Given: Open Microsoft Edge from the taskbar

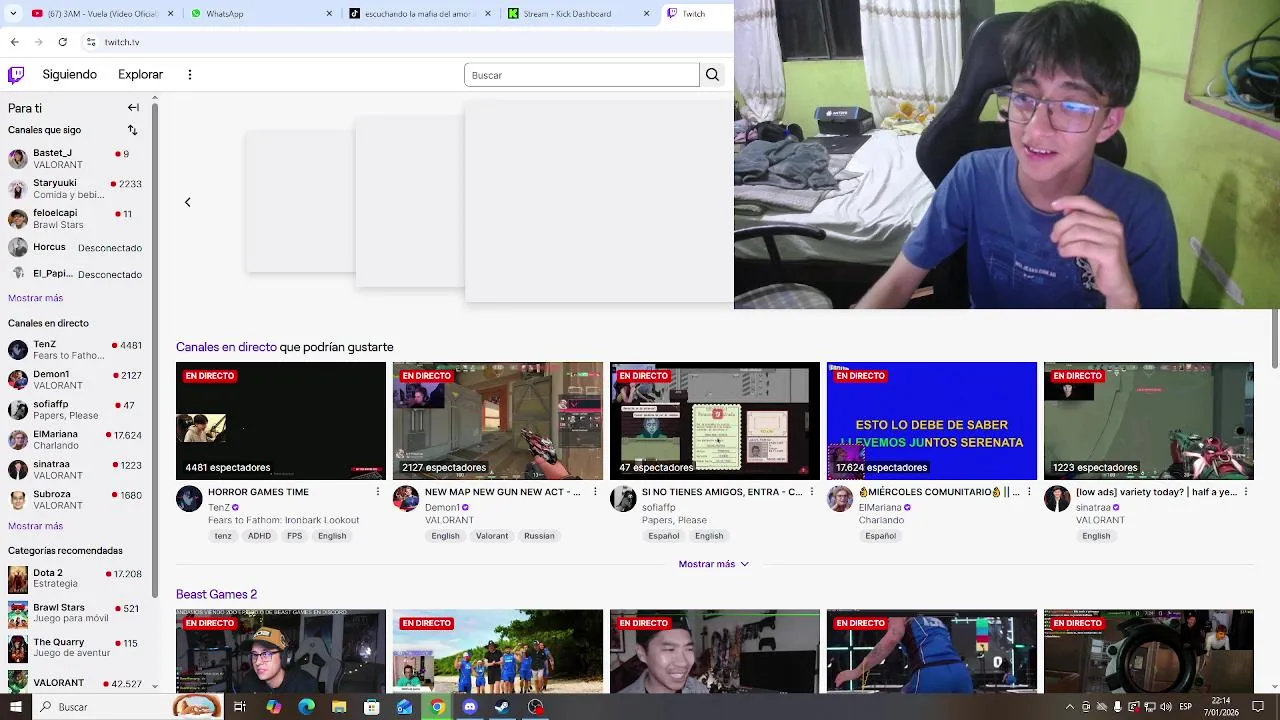Looking at the screenshot, I should [306, 707].
